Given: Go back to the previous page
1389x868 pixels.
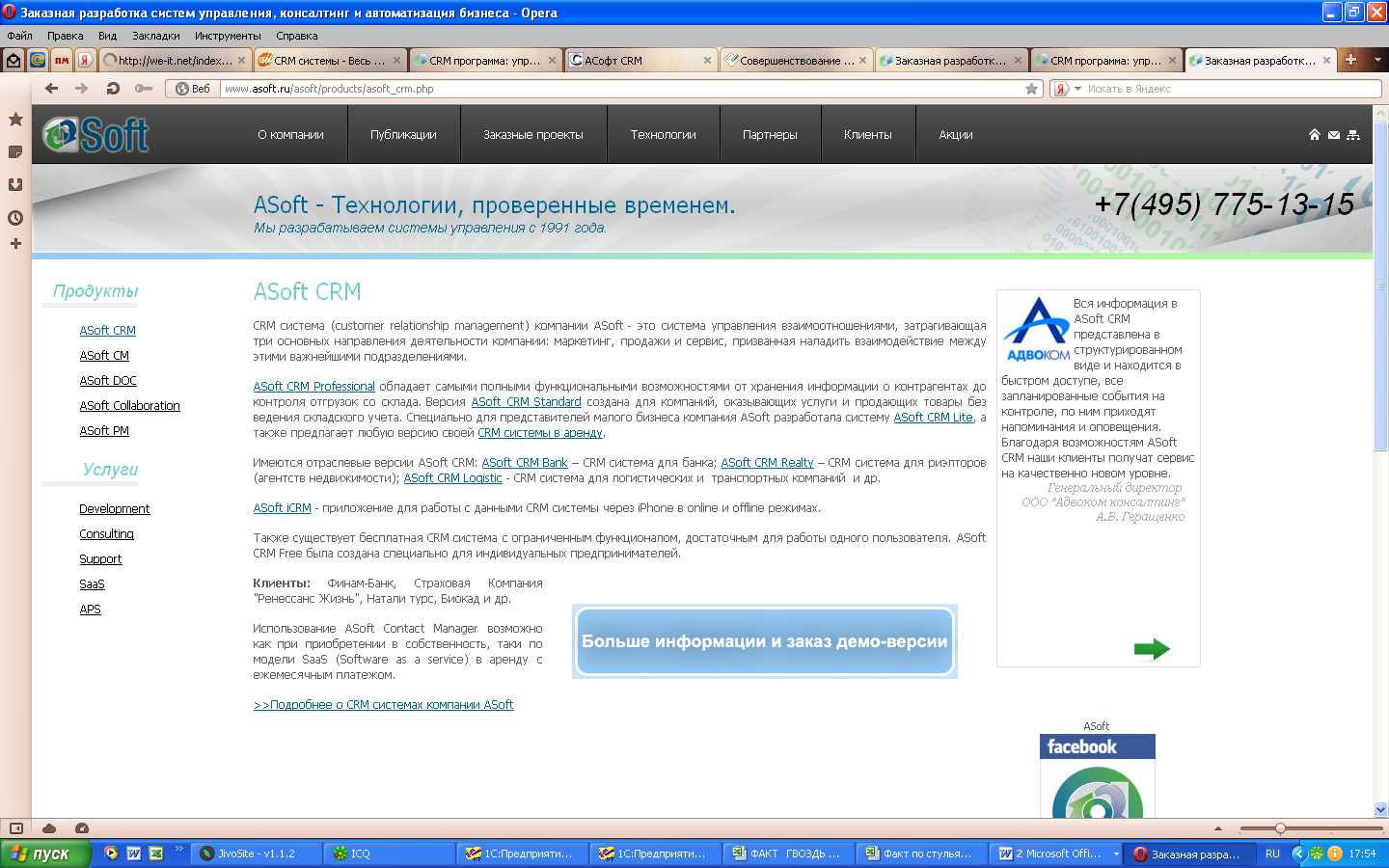Looking at the screenshot, I should click(51, 88).
